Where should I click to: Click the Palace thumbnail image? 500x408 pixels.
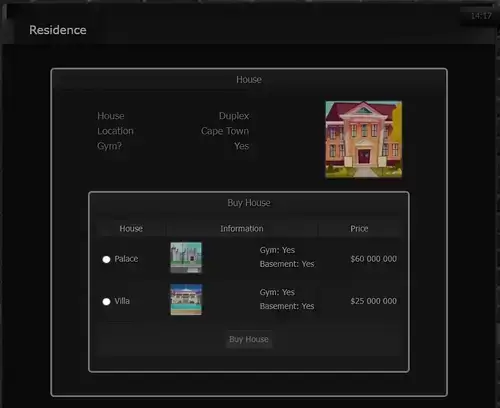coord(186,257)
